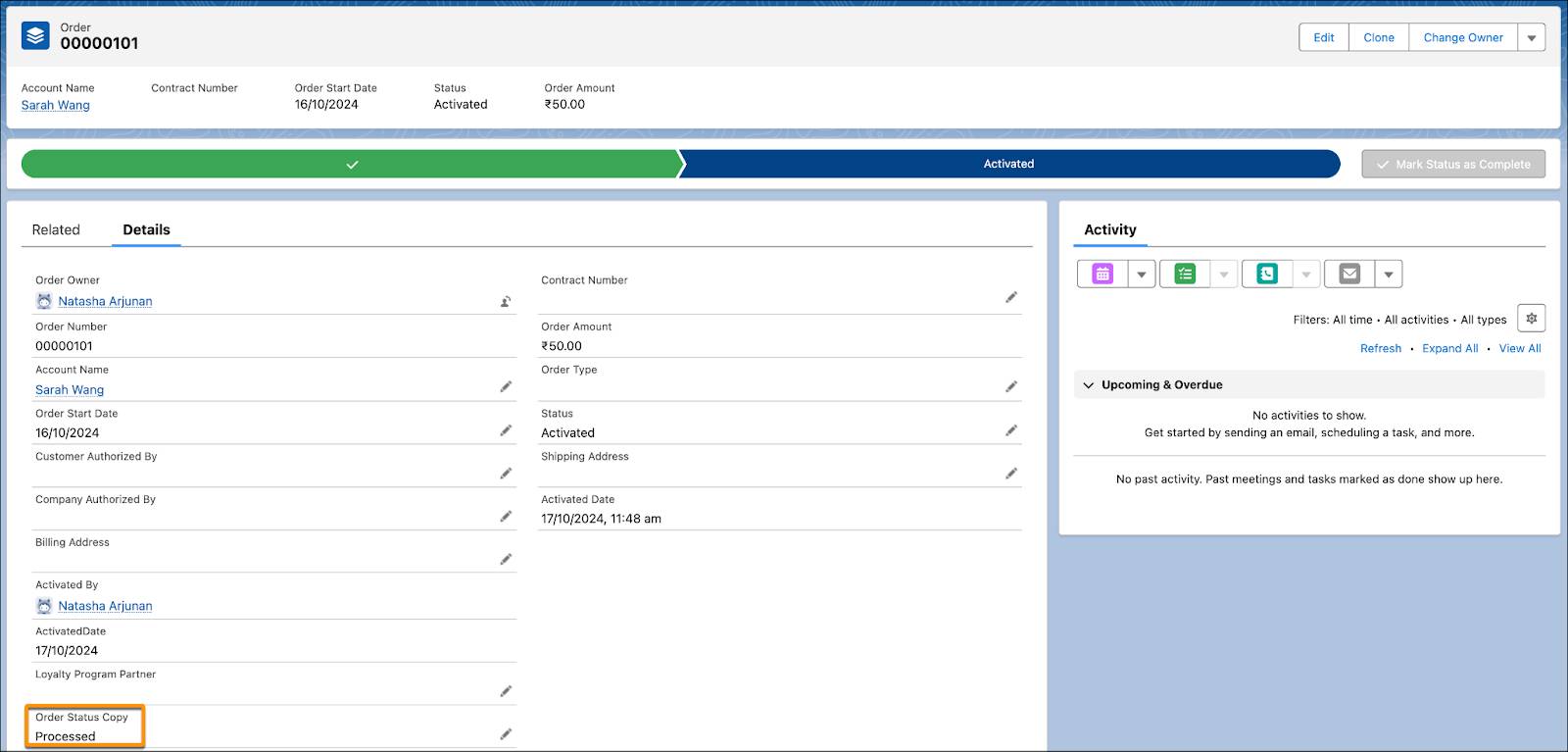The height and width of the screenshot is (752, 1568).
Task: Compose email with gray envelope icon
Action: [x=1349, y=274]
